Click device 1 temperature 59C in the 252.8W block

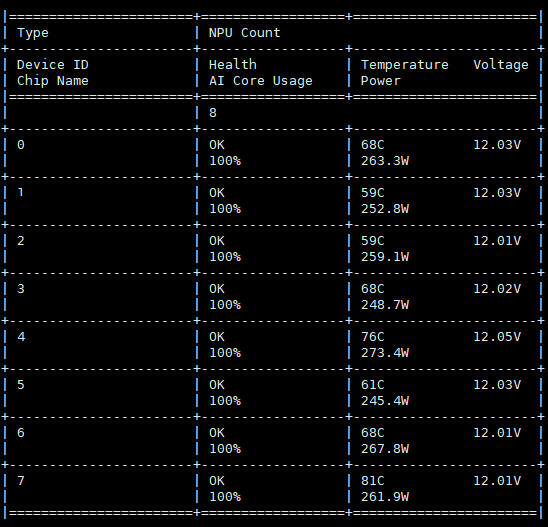[x=373, y=193]
